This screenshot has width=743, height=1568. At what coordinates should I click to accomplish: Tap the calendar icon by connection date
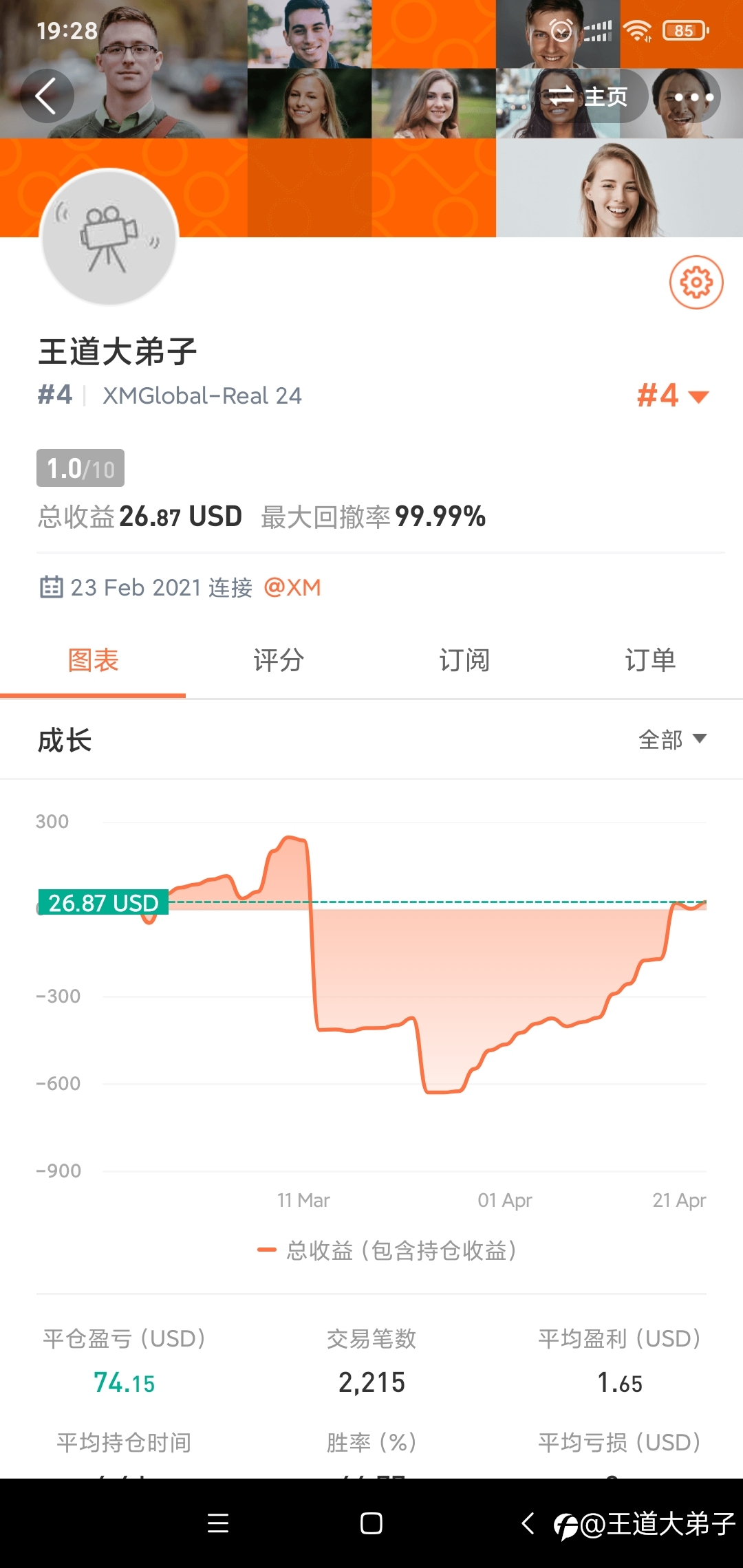coord(51,587)
